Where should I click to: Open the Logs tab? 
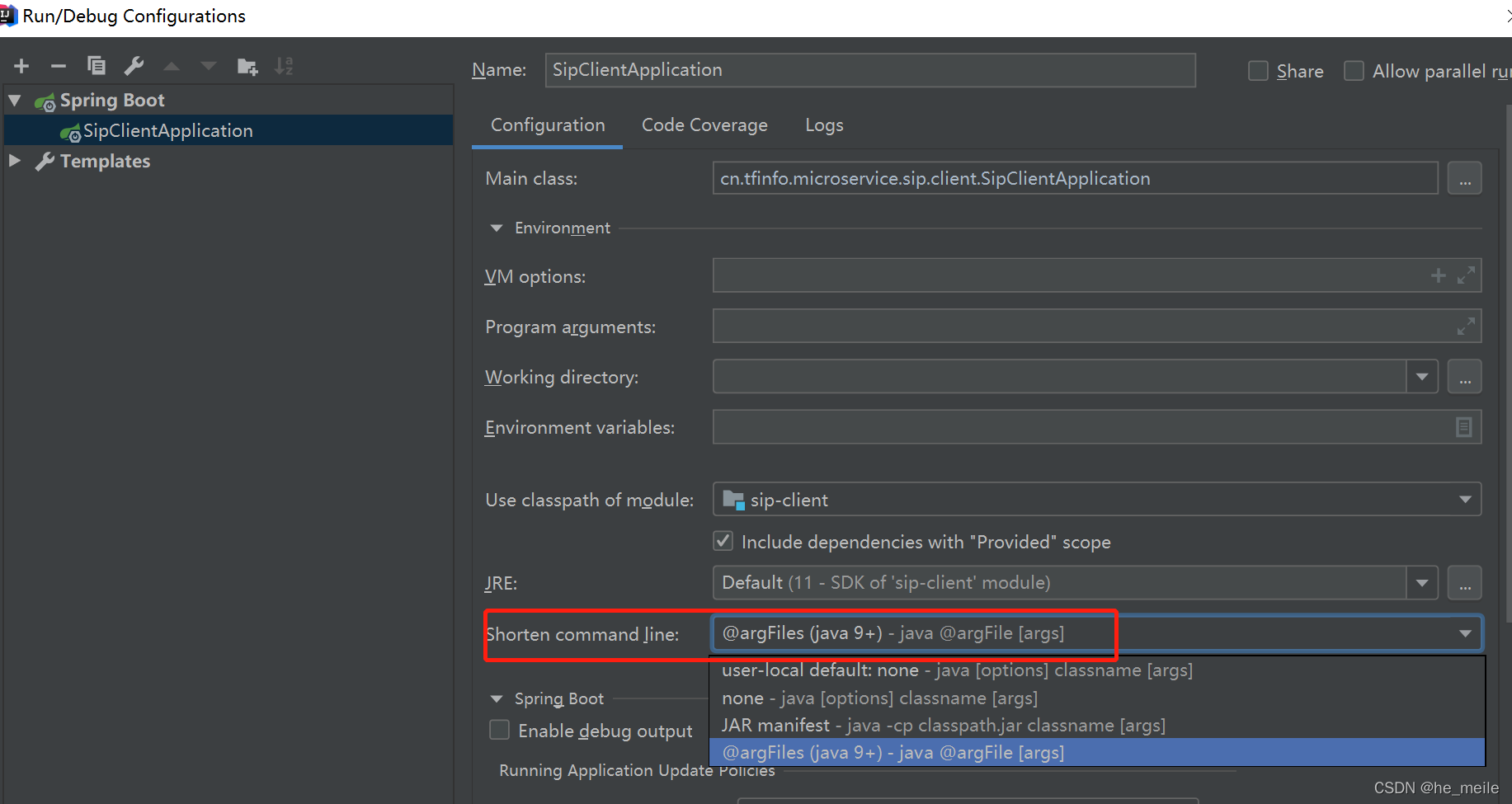(823, 125)
